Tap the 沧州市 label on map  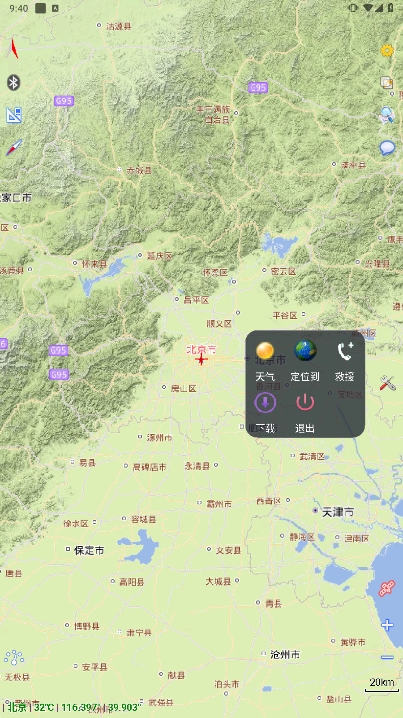tap(285, 655)
